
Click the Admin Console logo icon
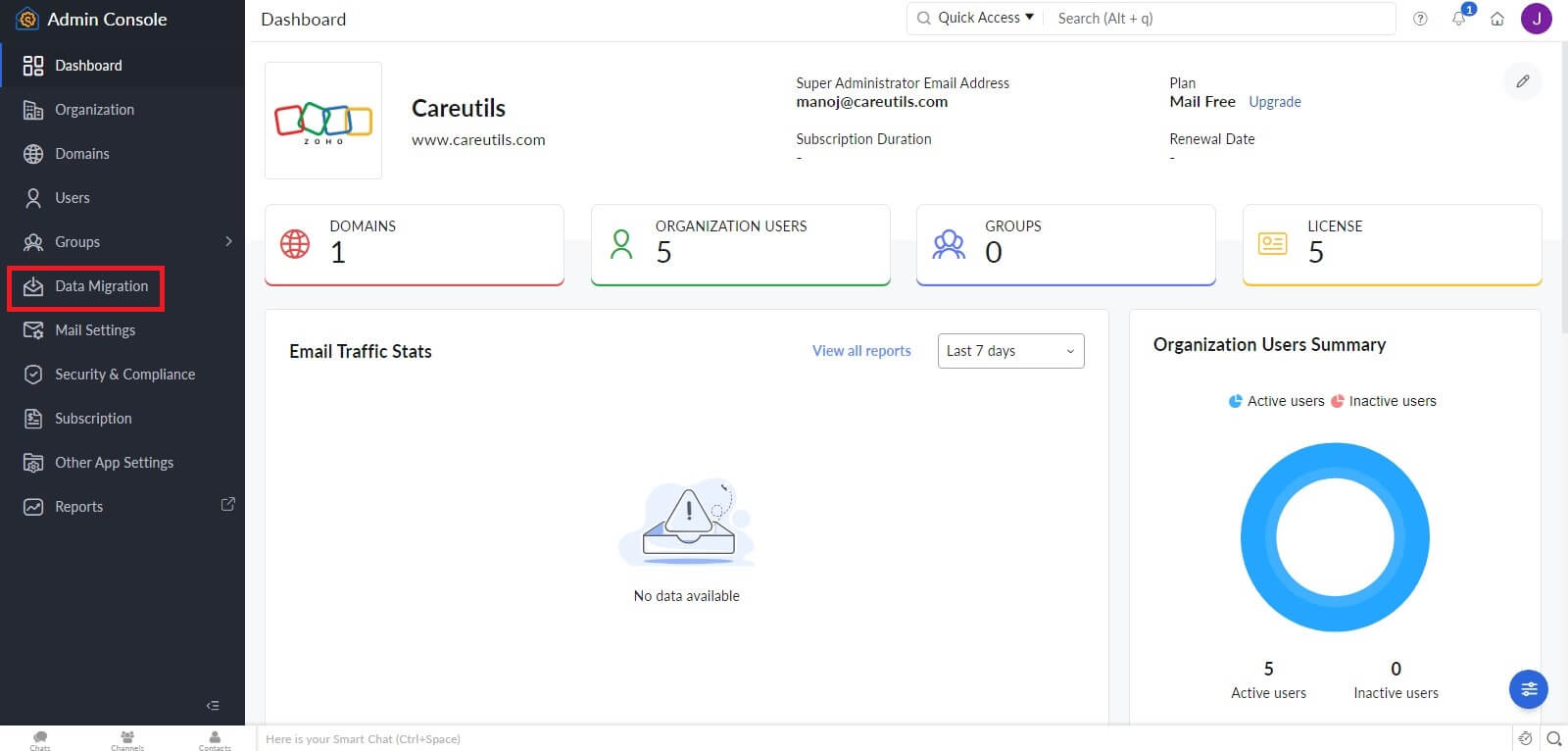point(27,19)
